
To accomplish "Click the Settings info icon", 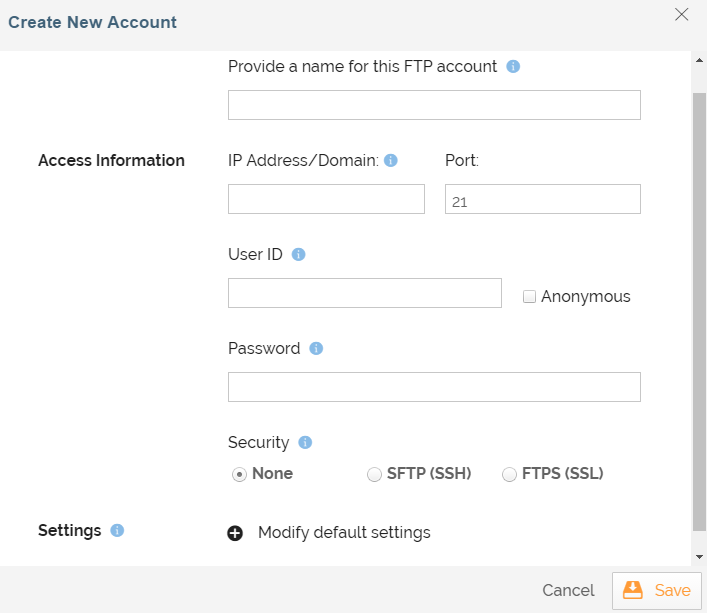I will tap(117, 531).
